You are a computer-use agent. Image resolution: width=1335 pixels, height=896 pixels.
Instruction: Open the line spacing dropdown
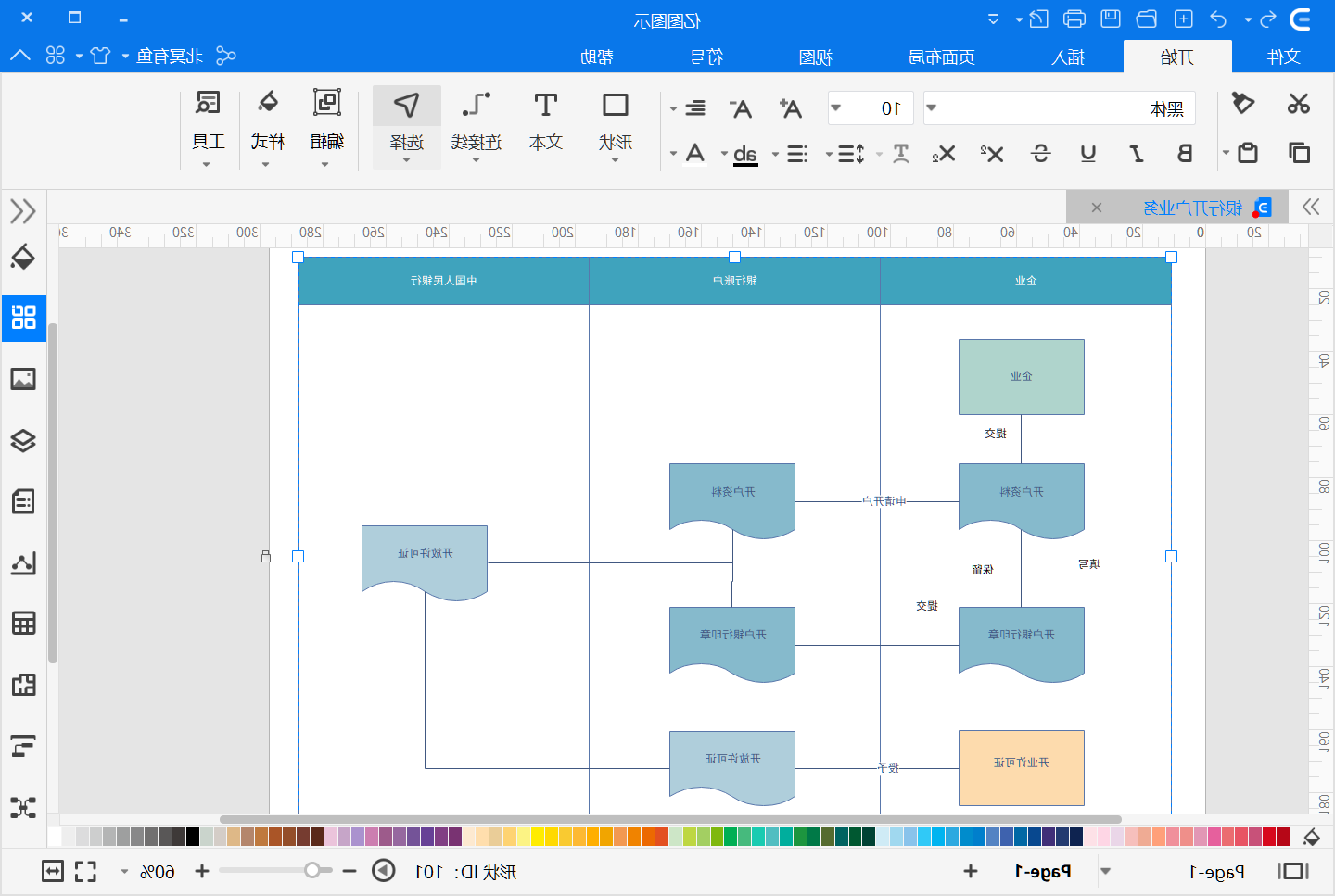tap(845, 153)
